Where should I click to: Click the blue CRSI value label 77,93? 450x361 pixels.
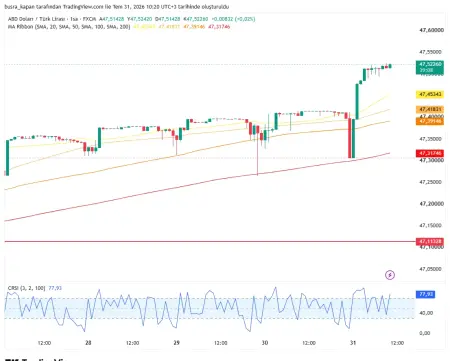click(x=425, y=294)
